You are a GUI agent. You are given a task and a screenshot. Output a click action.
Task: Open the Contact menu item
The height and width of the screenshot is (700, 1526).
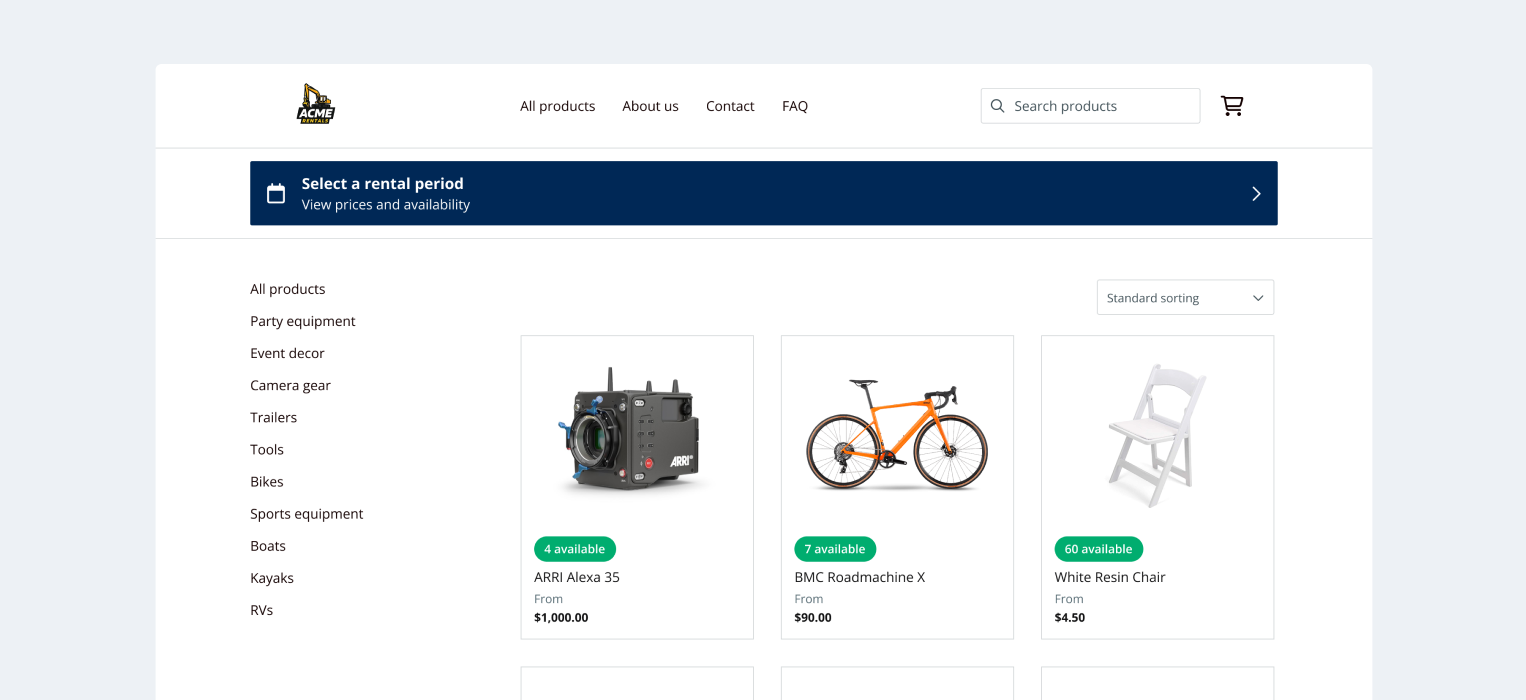[730, 106]
